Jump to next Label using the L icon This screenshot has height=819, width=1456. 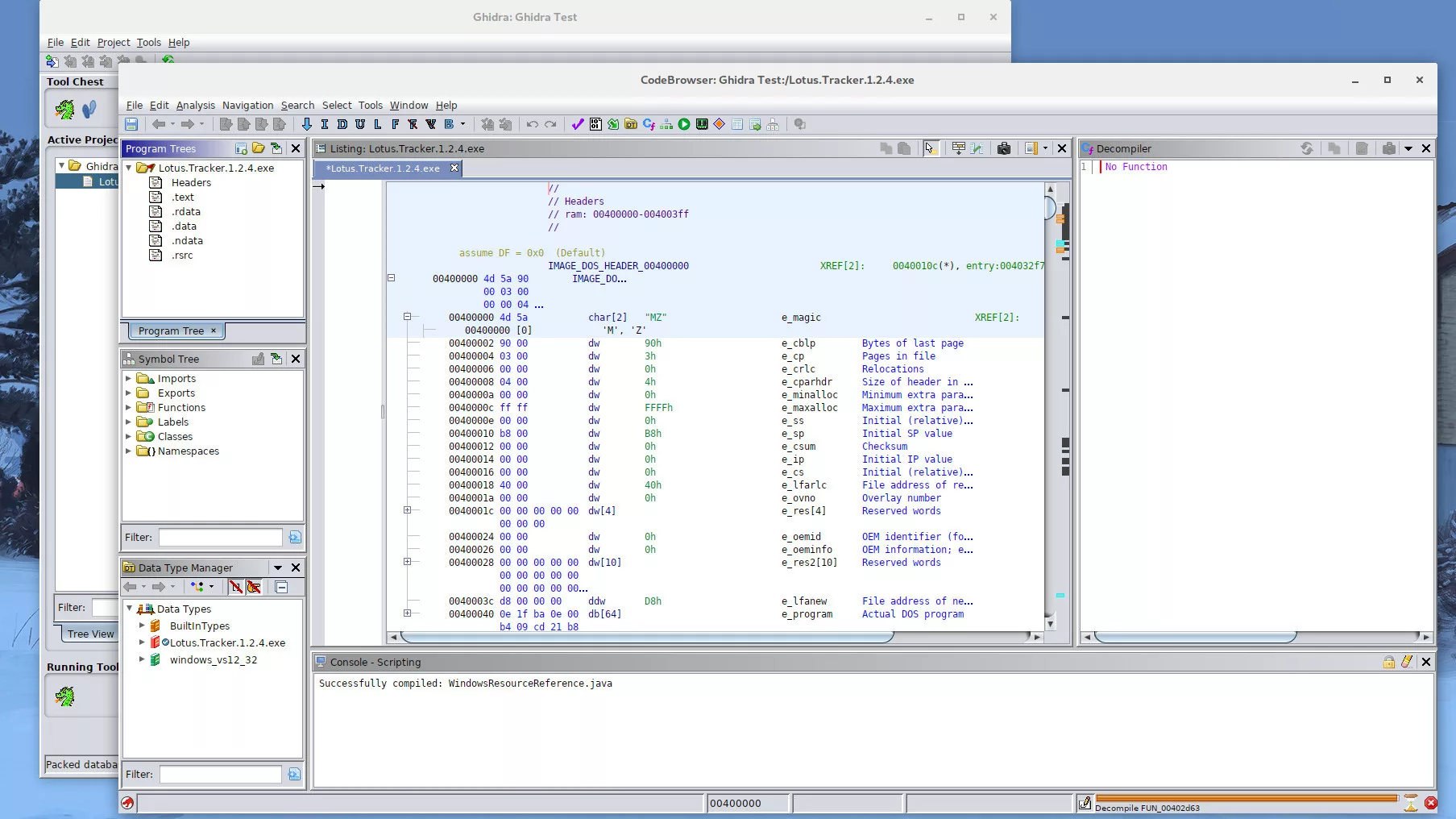coord(377,124)
